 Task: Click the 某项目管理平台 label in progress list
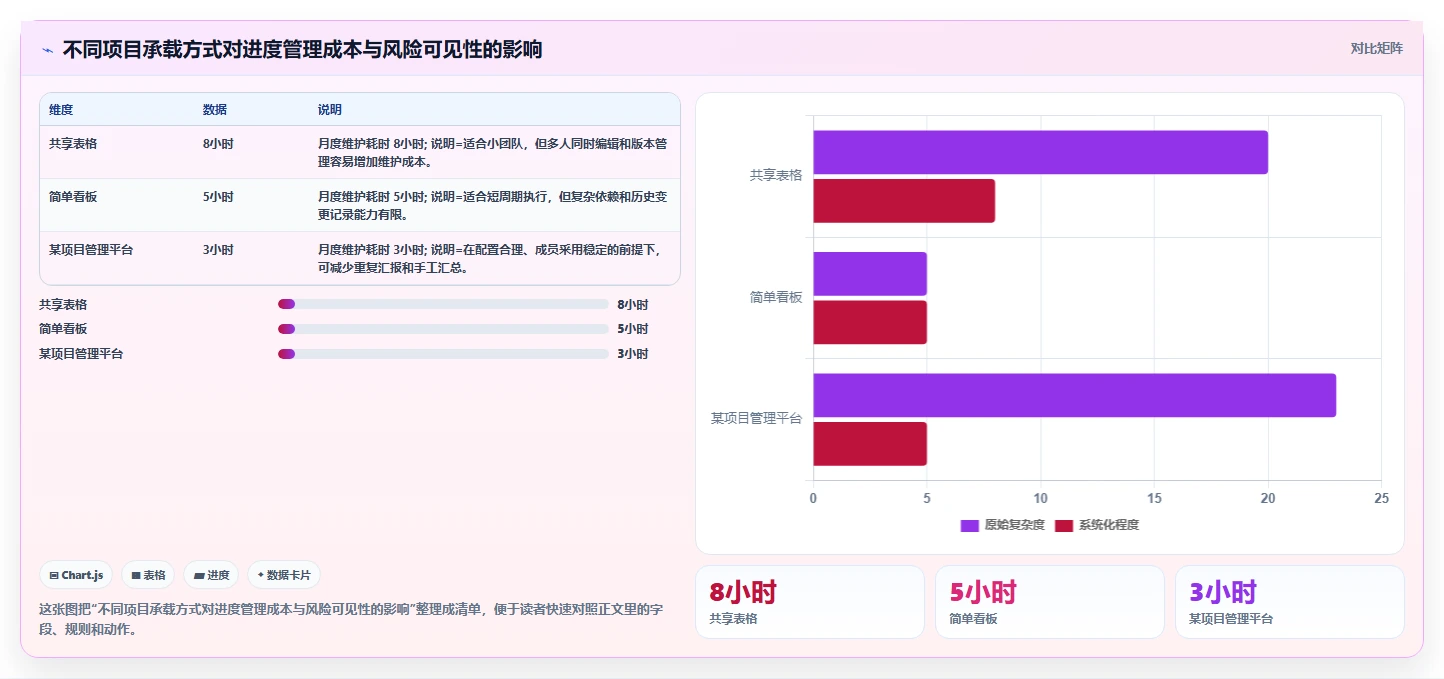[81, 354]
